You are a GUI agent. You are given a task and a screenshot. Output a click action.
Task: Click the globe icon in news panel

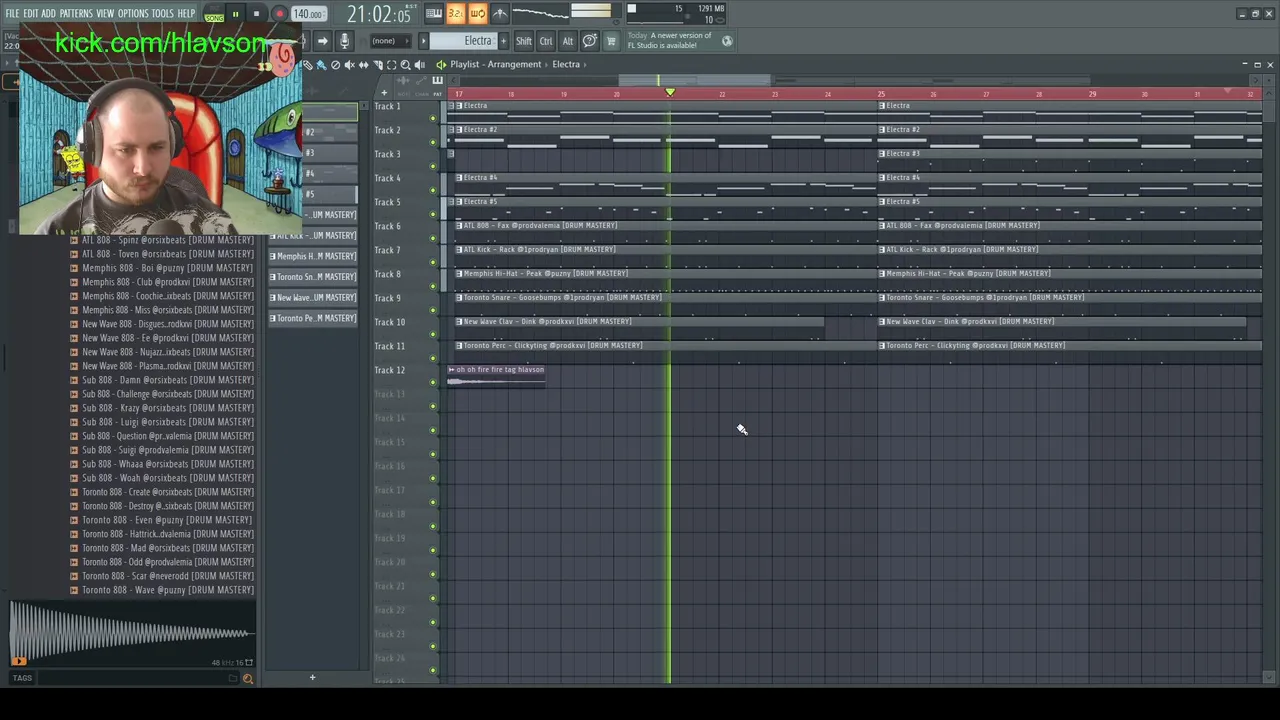pos(727,41)
